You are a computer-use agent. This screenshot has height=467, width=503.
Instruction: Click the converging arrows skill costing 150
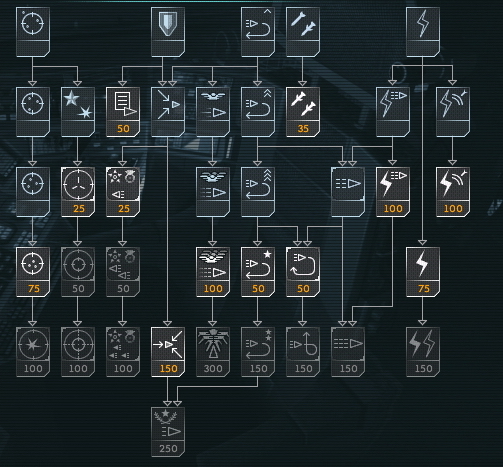pos(168,352)
